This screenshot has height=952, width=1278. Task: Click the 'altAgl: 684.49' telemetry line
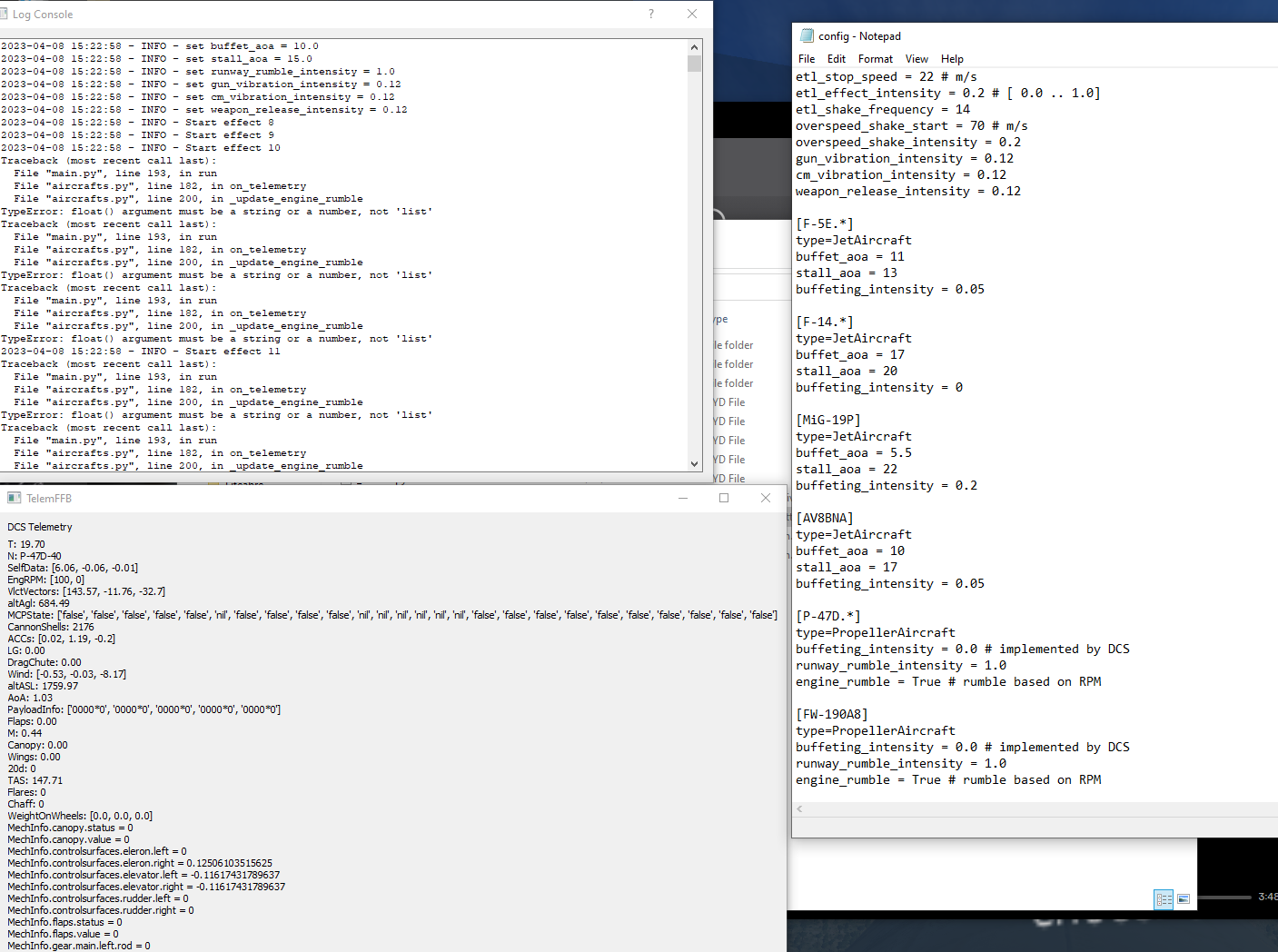(x=38, y=603)
